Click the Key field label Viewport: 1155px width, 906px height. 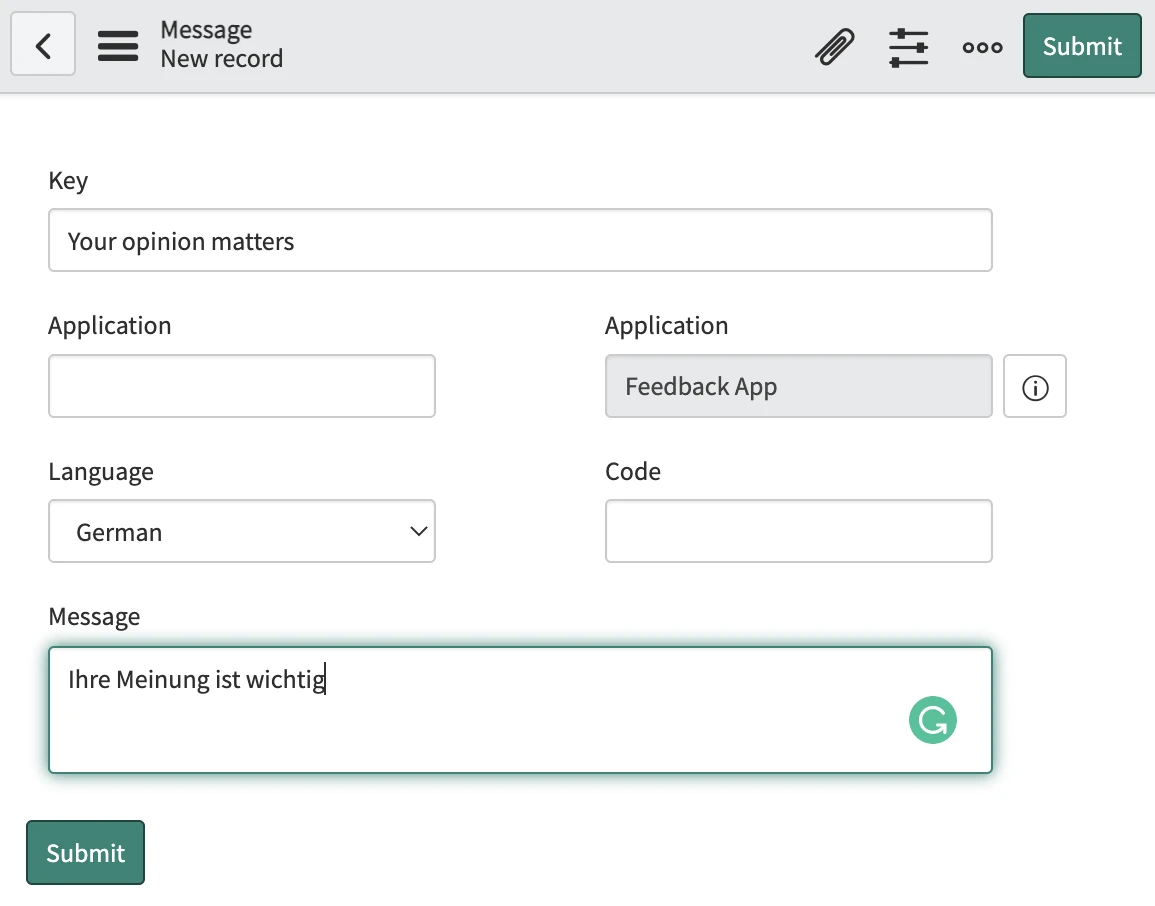click(x=68, y=181)
